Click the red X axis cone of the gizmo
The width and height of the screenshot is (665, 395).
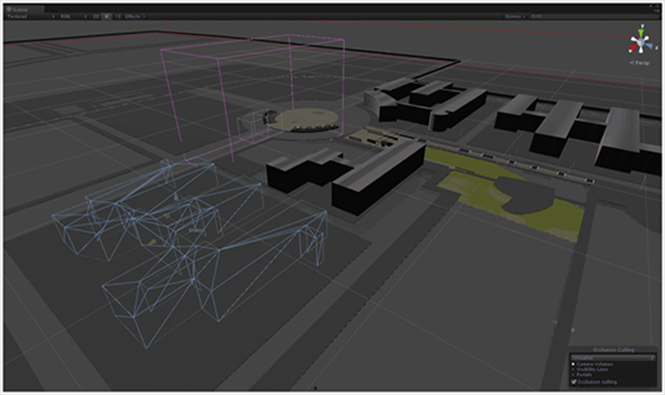pos(633,48)
